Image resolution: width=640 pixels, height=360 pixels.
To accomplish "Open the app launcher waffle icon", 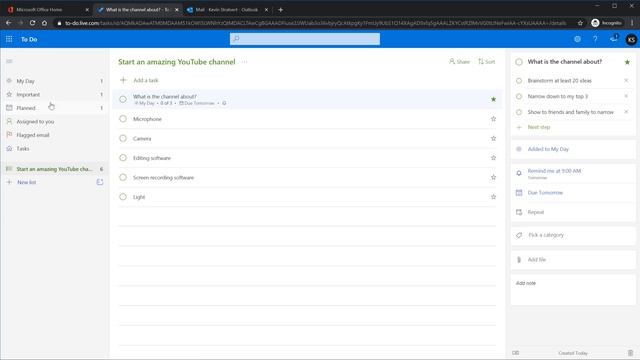I will click(9, 39).
